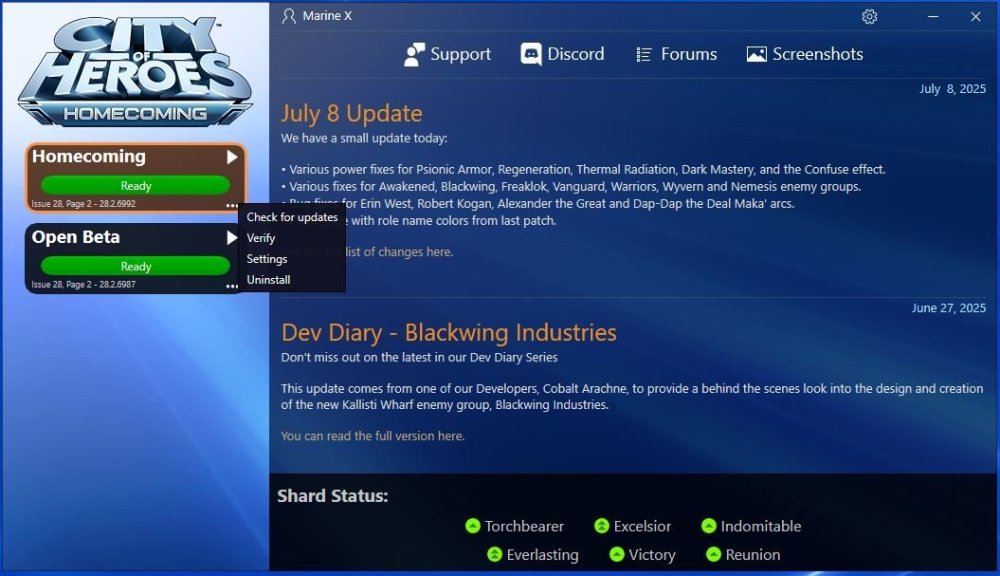
Task: Choose Settings in the context menu
Action: tap(267, 259)
